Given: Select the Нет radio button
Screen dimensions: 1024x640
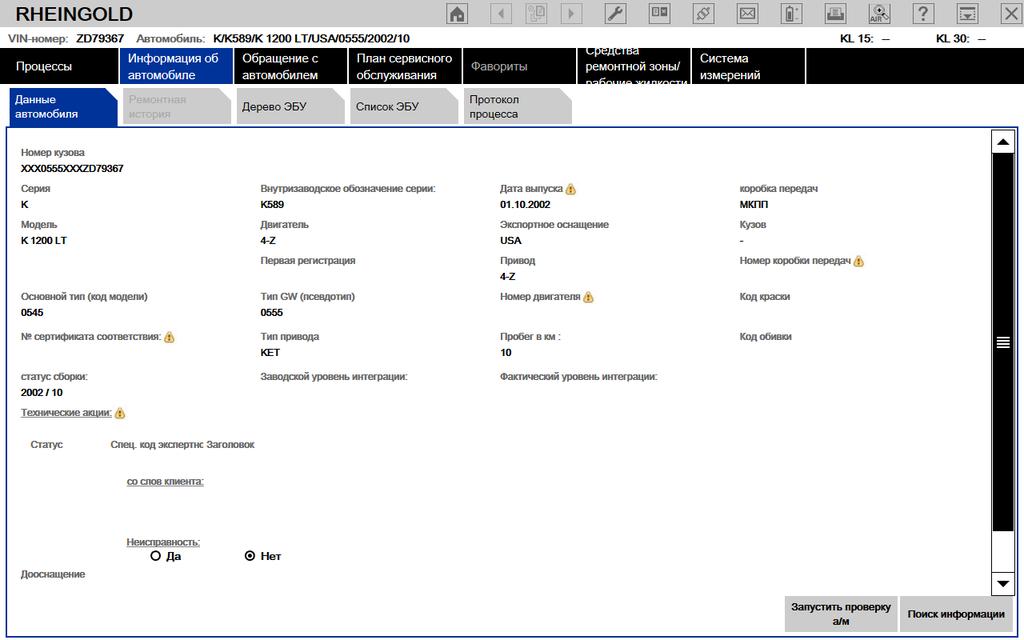Looking at the screenshot, I should 250,556.
